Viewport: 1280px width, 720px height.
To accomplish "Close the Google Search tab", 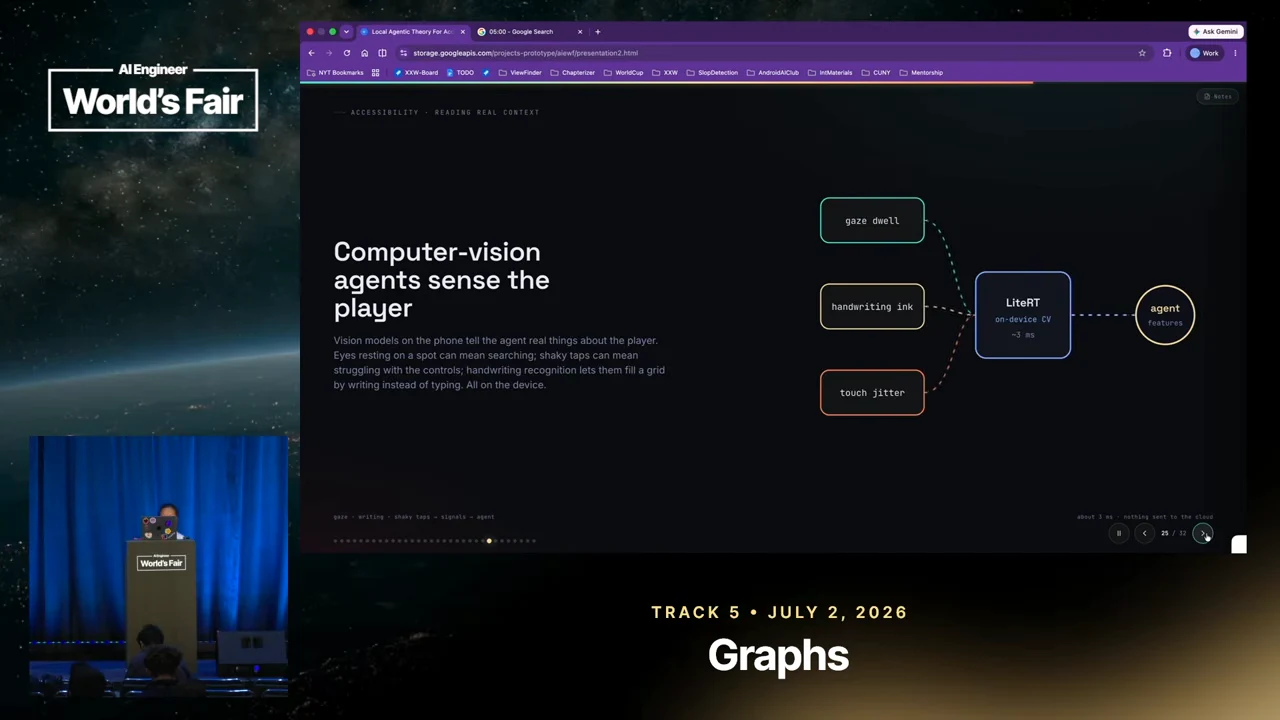I will pyautogui.click(x=579, y=32).
